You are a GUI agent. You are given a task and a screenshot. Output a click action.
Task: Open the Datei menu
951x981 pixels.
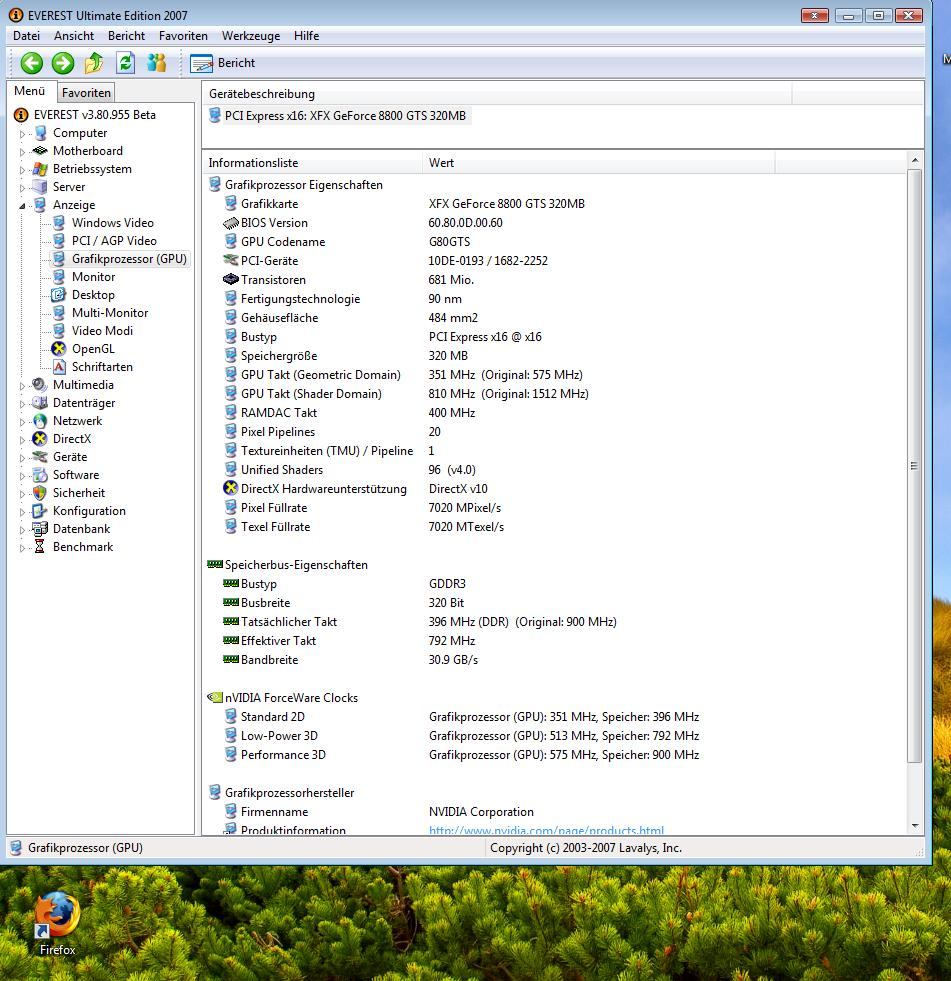pos(26,36)
